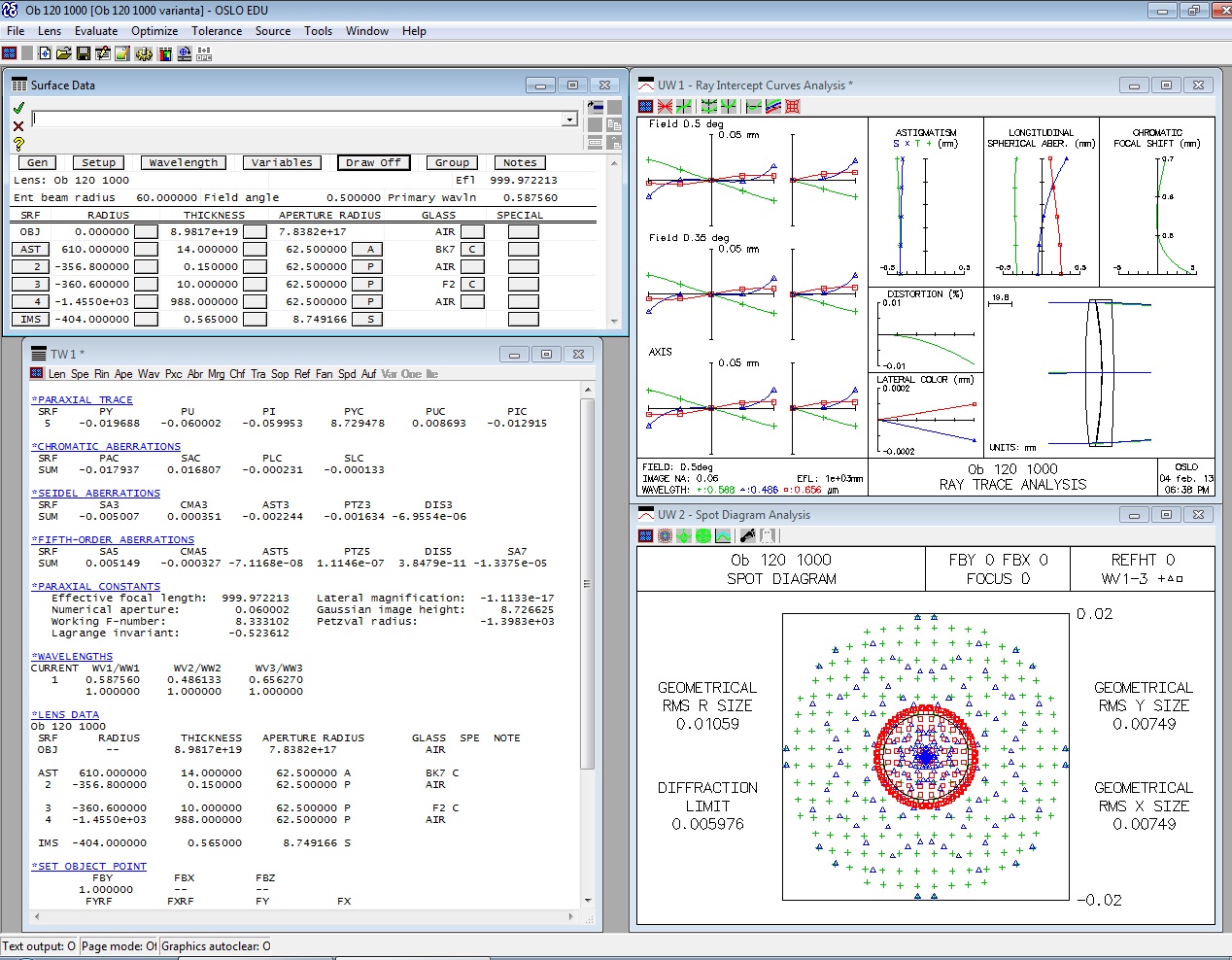Click the TW1 text window setup icon

click(x=37, y=373)
